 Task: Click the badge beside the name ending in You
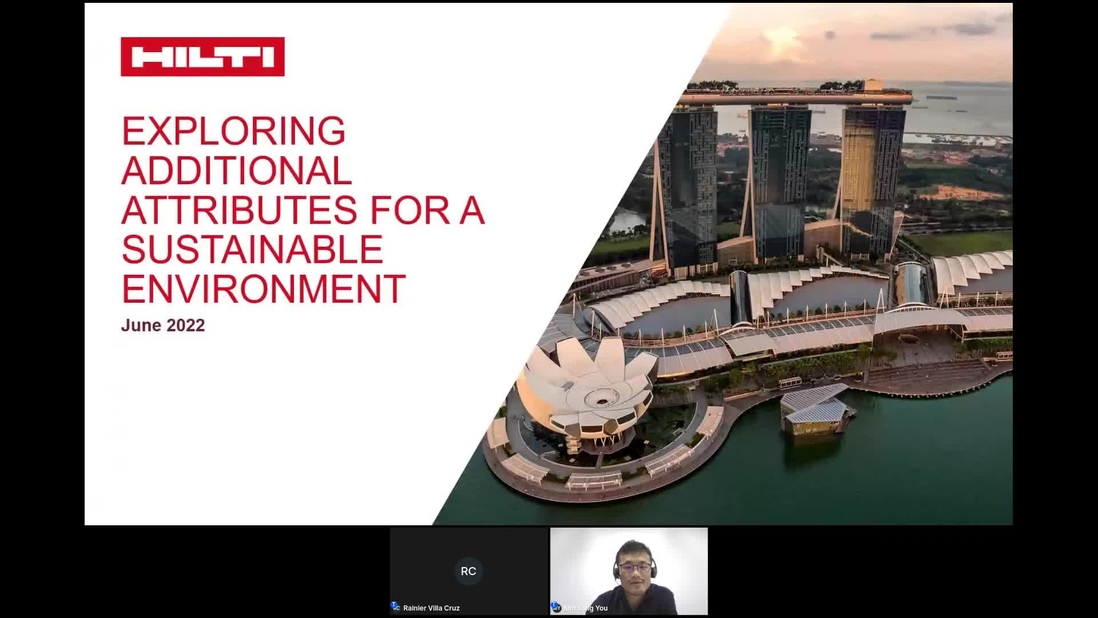pos(556,607)
